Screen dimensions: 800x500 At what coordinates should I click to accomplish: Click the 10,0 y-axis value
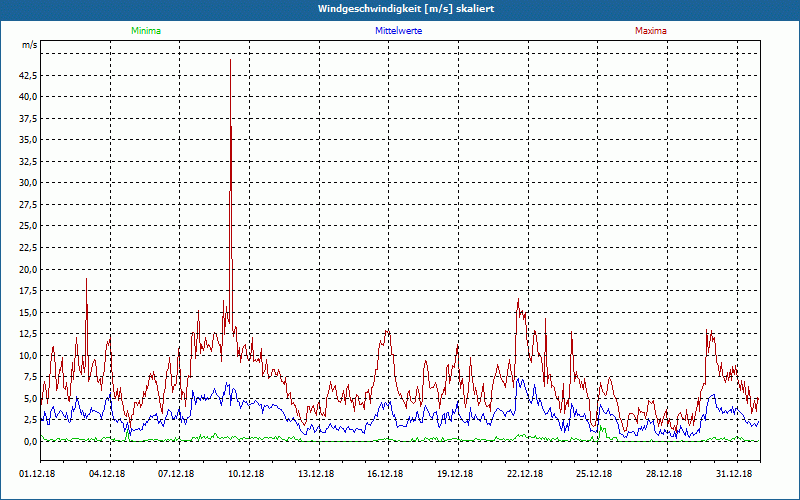click(28, 356)
